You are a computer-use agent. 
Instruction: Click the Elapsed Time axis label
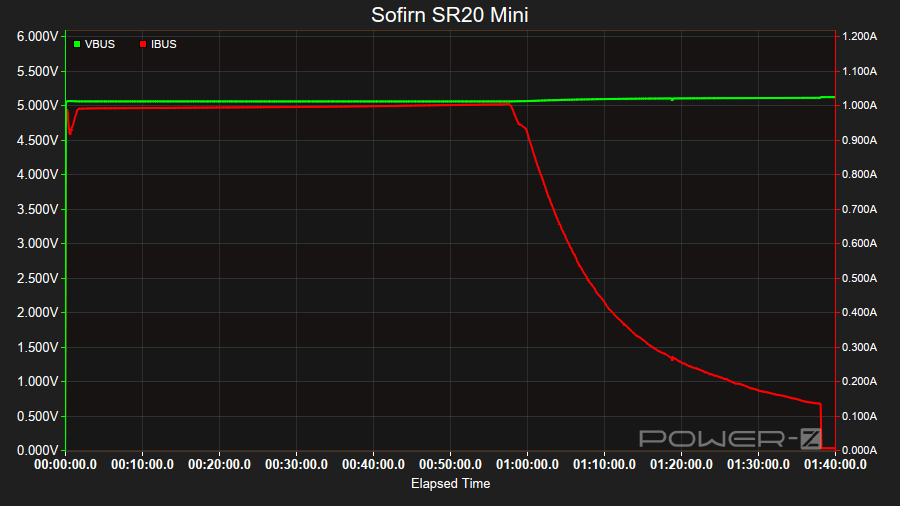[x=451, y=484]
